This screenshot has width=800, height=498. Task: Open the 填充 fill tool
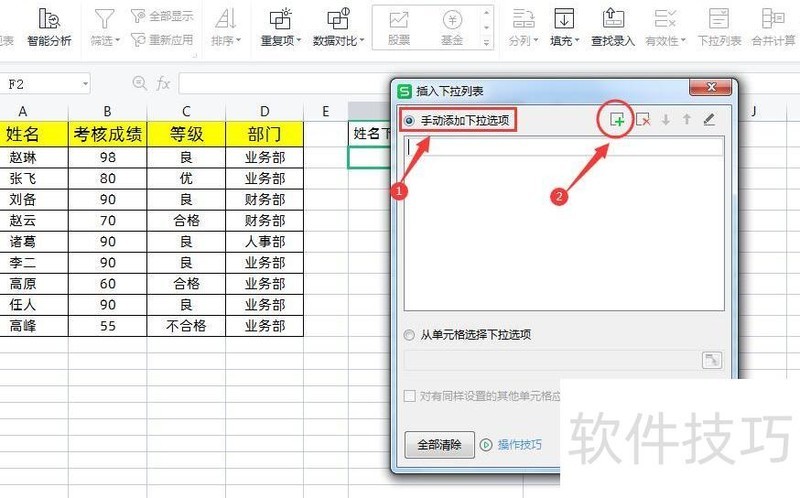point(564,28)
